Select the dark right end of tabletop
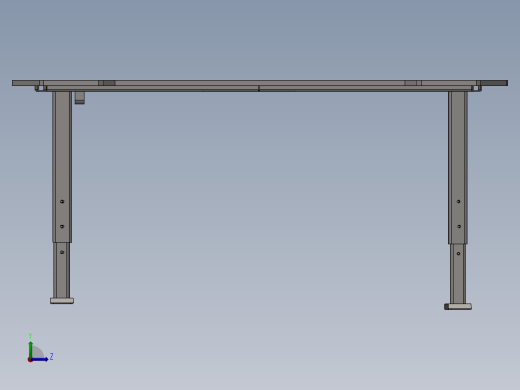This screenshot has height=390, width=520. (x=494, y=83)
